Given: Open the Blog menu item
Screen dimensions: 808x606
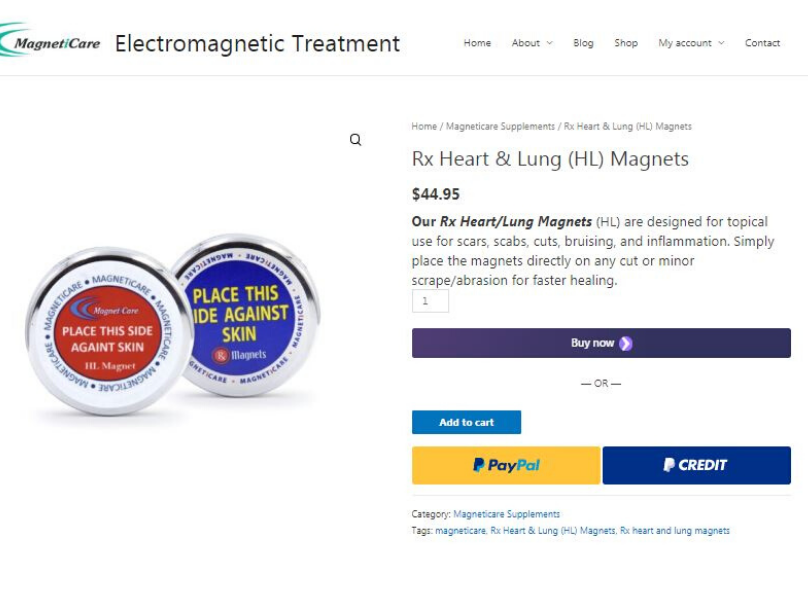Looking at the screenshot, I should [583, 43].
